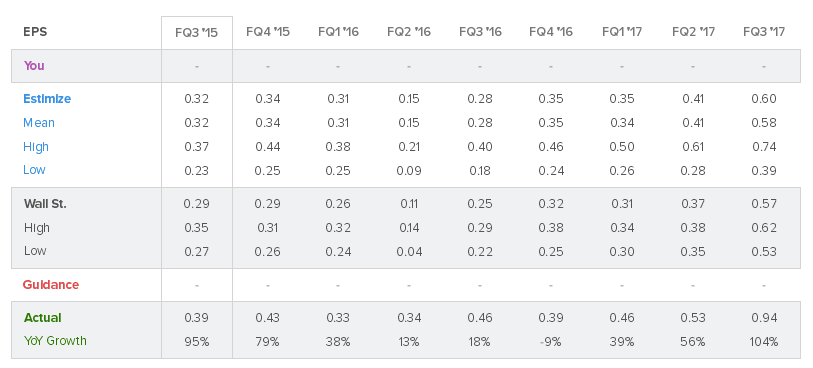Select the FQ3 '17 column header
The height and width of the screenshot is (368, 813).
[x=764, y=32]
